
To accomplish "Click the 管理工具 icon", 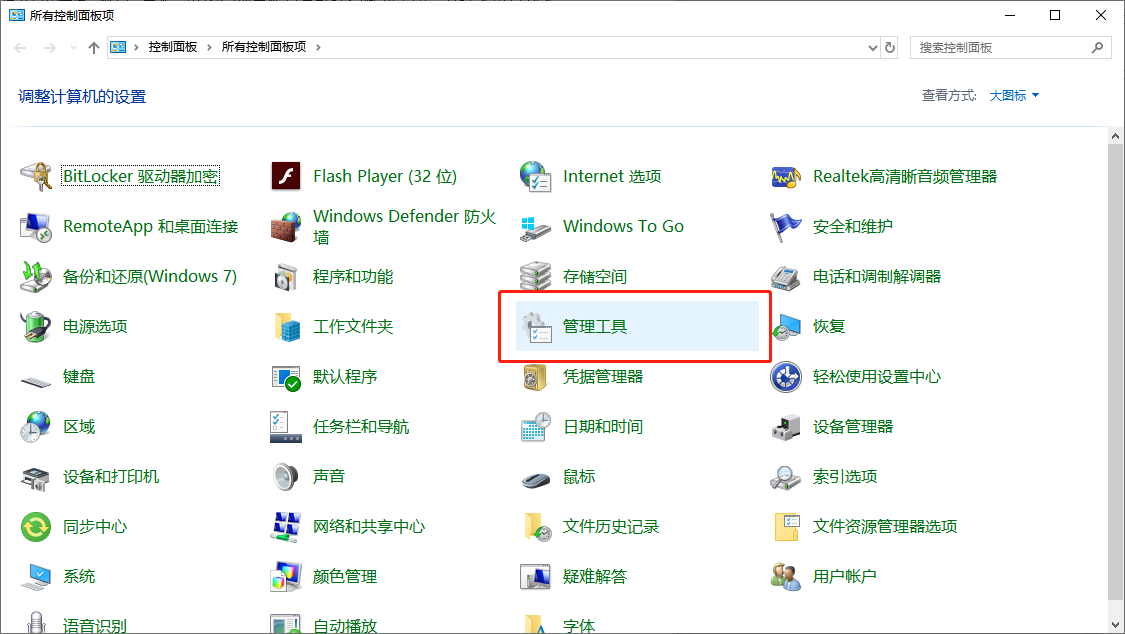I will [536, 327].
